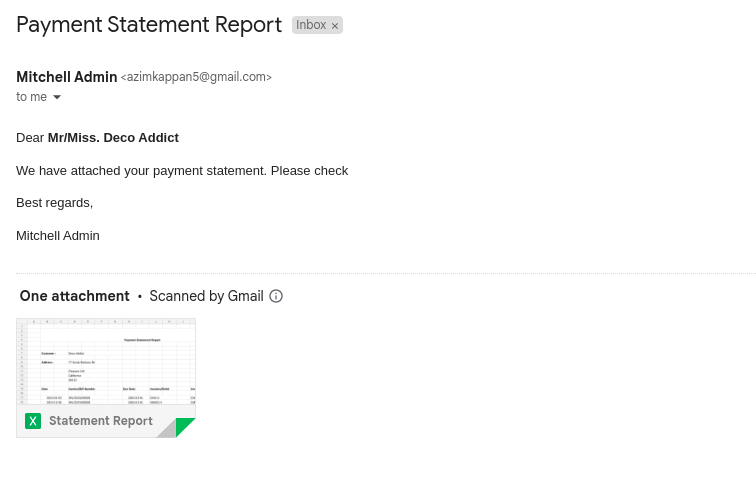Image resolution: width=756 pixels, height=484 pixels.
Task: Click the green folded corner of attachment
Action: (185, 428)
